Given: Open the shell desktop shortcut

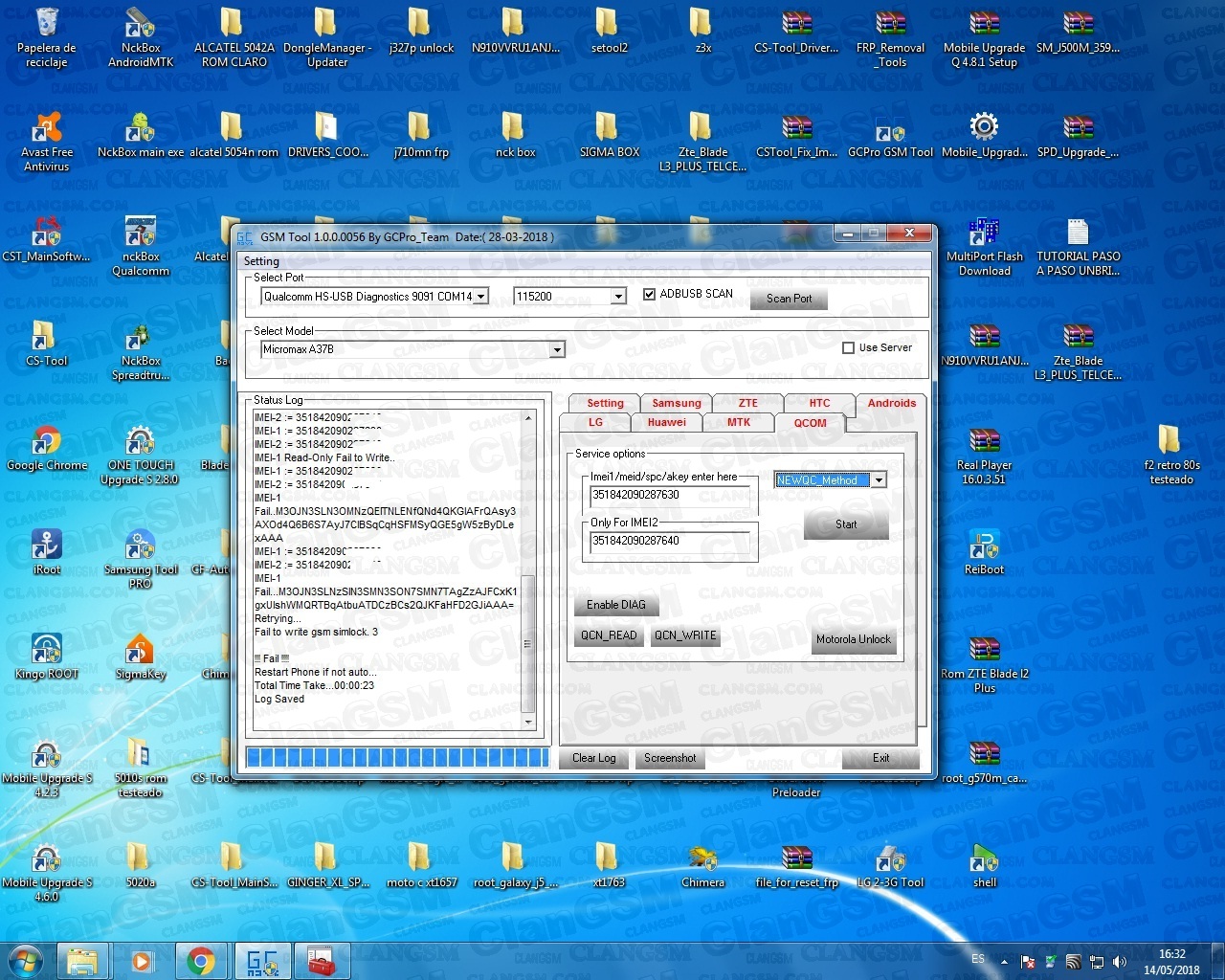Looking at the screenshot, I should [x=984, y=866].
